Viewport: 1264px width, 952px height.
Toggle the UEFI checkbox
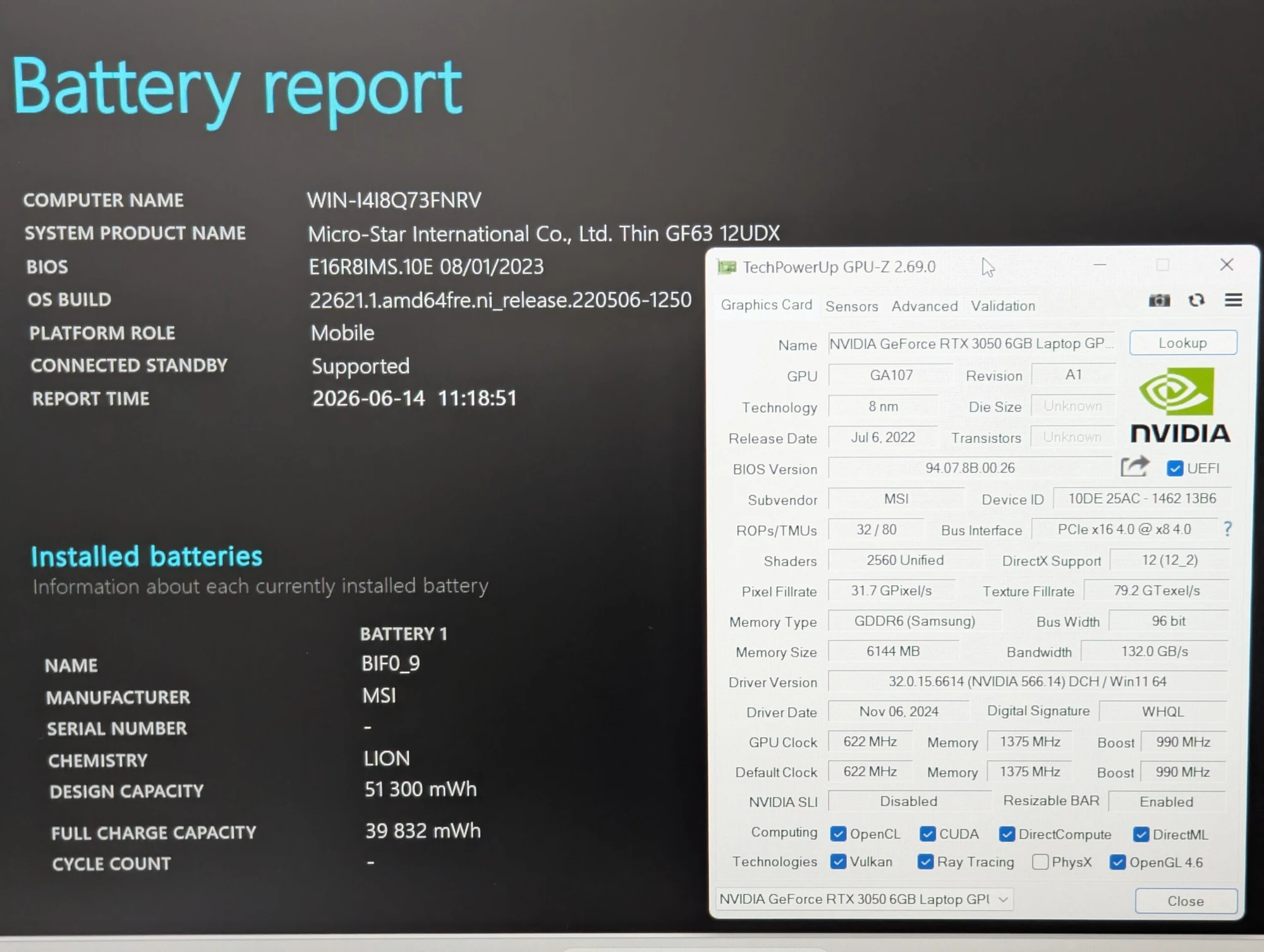(x=1175, y=468)
